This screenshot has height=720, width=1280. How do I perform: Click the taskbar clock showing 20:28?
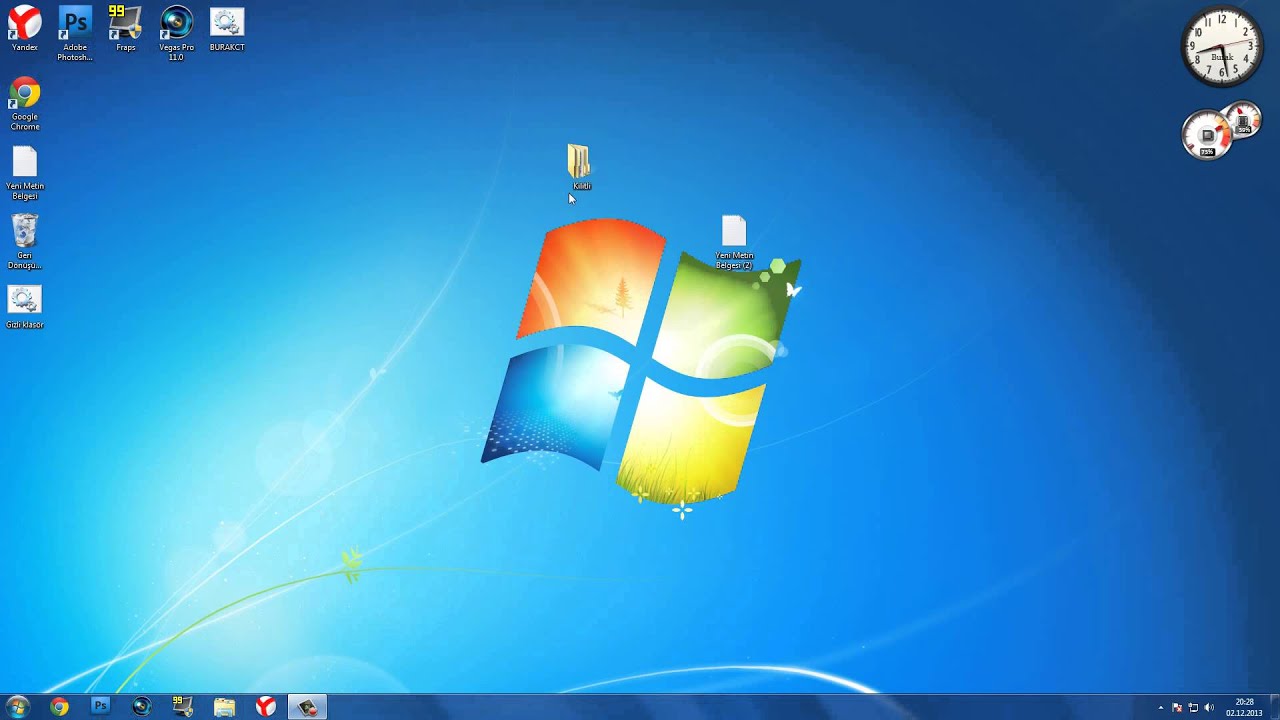pos(1244,707)
